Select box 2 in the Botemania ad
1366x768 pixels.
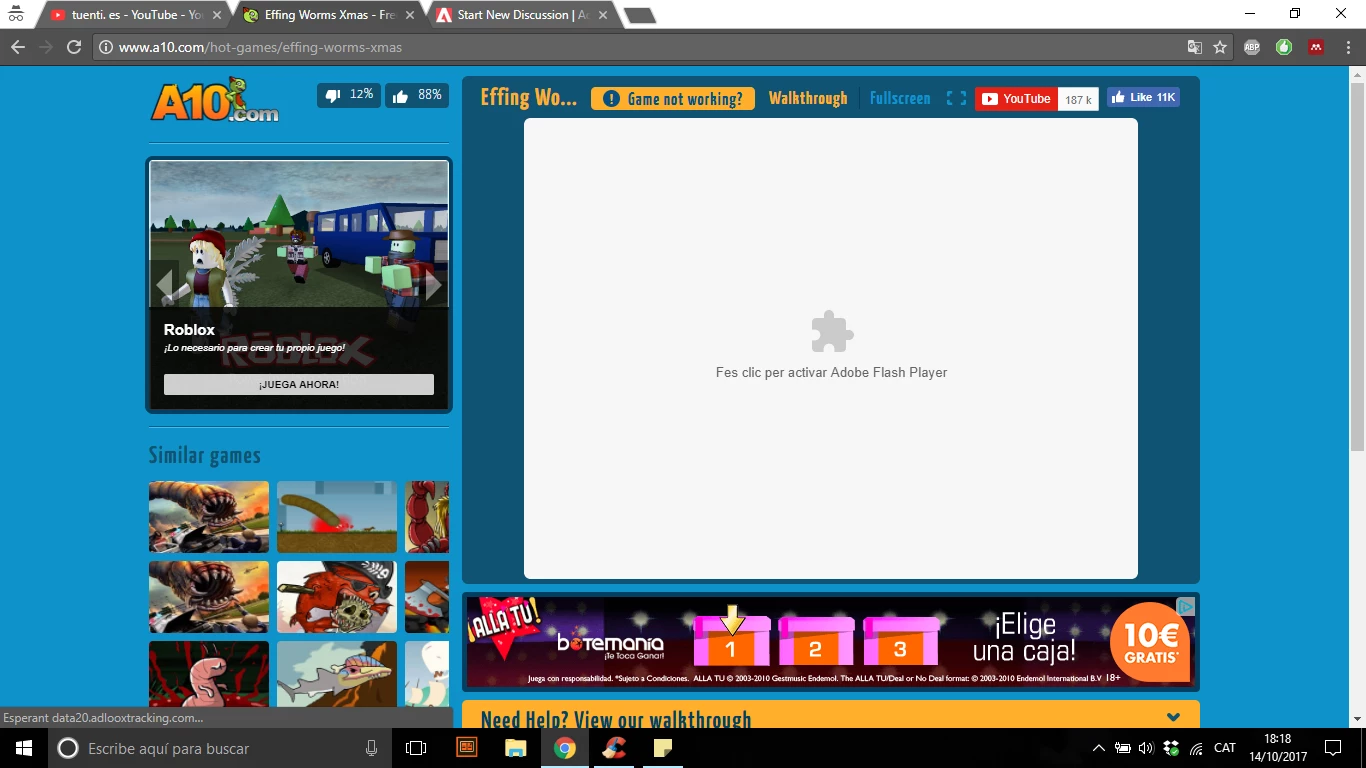point(816,643)
